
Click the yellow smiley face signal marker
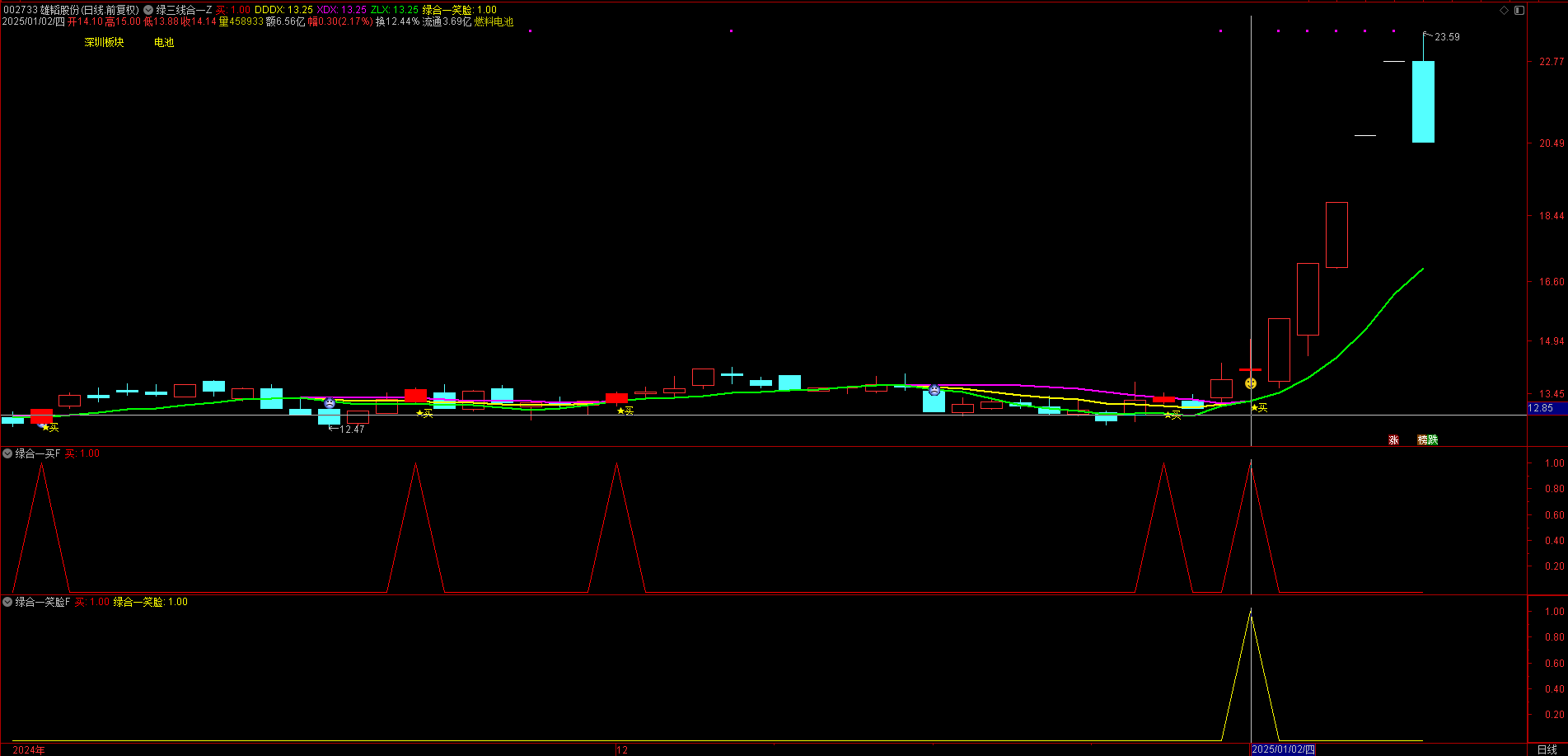(1251, 383)
